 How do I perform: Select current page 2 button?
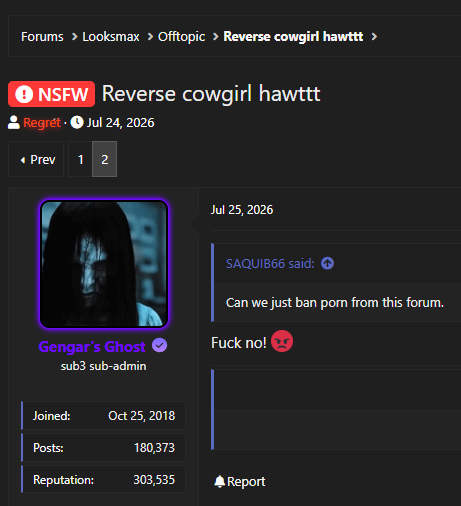click(105, 159)
